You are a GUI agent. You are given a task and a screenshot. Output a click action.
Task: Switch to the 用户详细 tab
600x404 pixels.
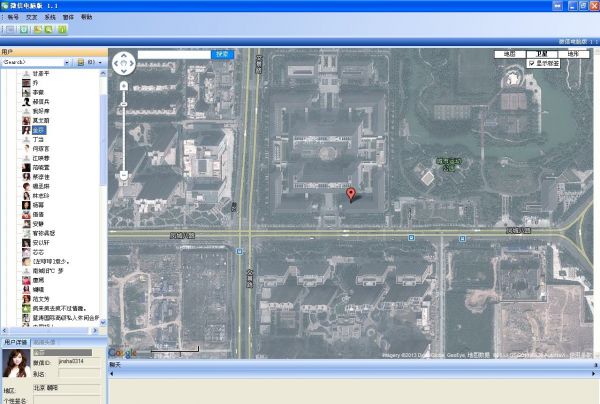(15, 342)
